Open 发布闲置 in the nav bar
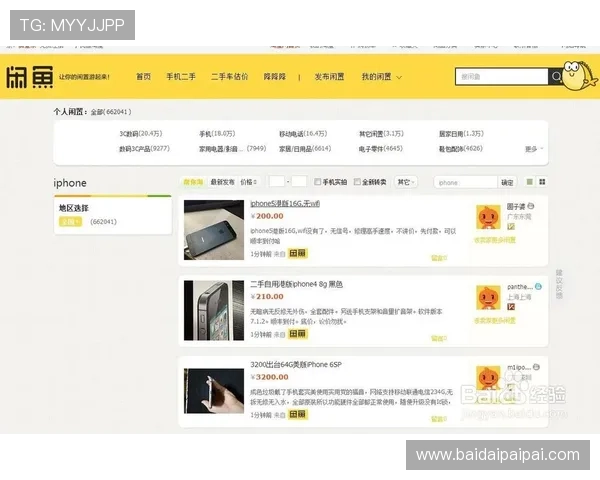The width and height of the screenshot is (600, 480). [329, 77]
